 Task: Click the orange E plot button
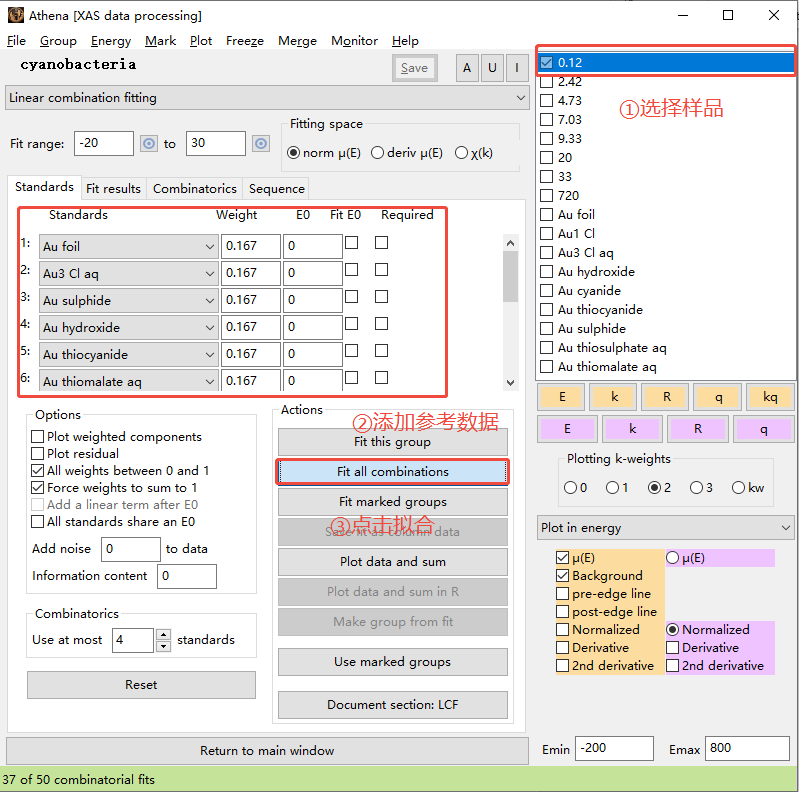click(x=562, y=397)
